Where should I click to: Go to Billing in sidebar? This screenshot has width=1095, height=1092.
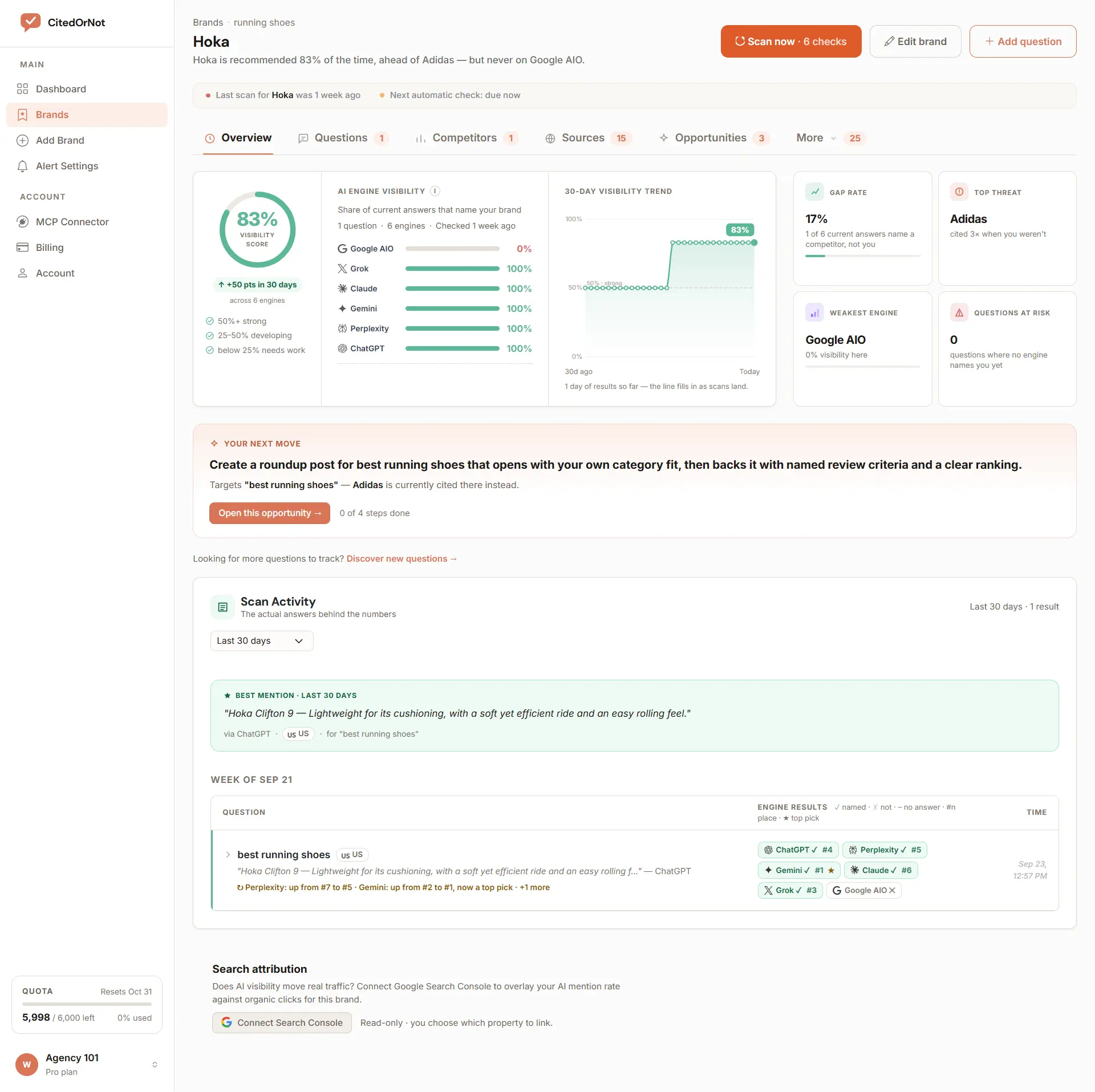[87, 247]
